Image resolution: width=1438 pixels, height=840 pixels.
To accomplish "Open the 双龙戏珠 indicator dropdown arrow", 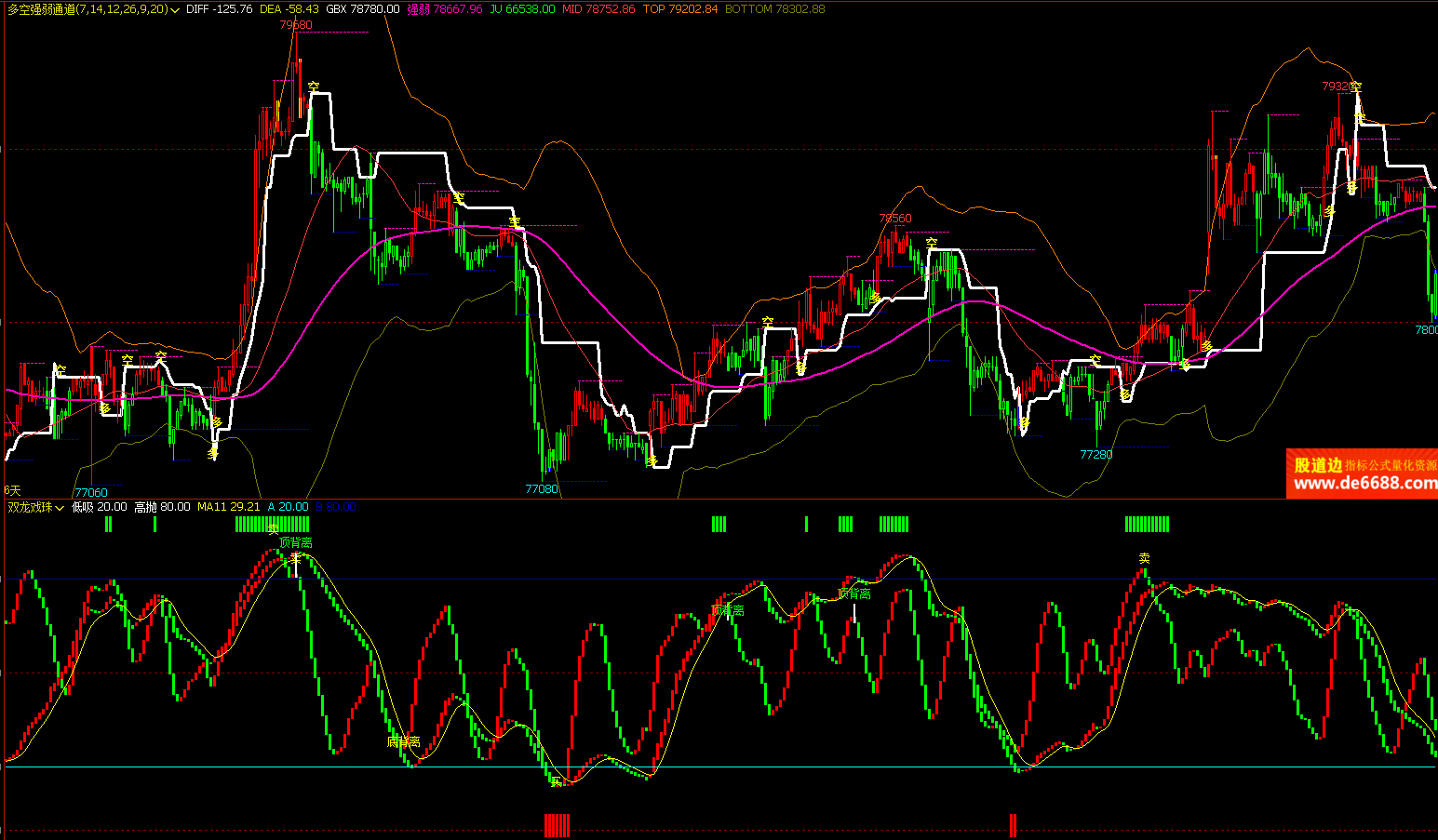I will pyautogui.click(x=60, y=508).
